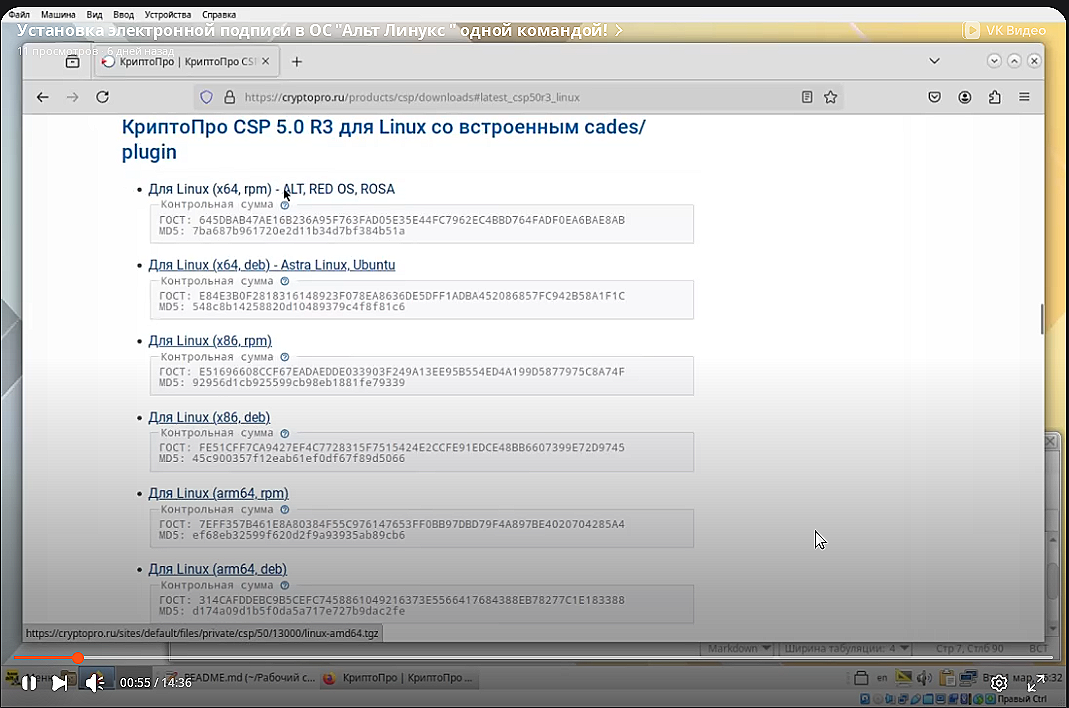The width and height of the screenshot is (1069, 708).
Task: Open the Ввод menu
Action: (123, 14)
